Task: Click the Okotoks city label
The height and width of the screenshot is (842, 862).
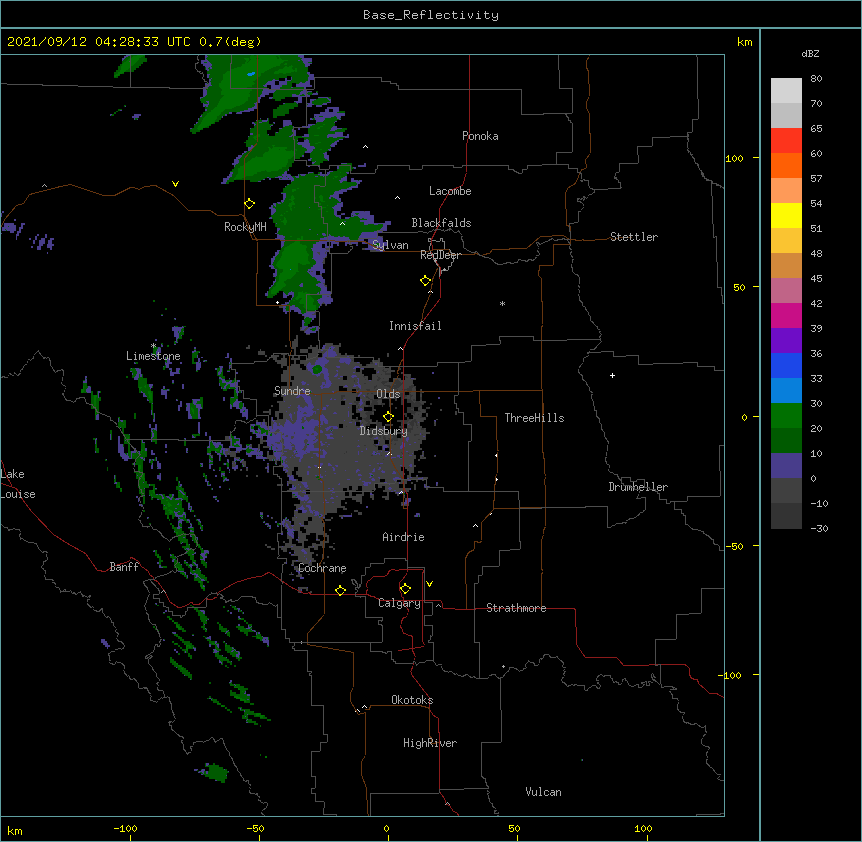Action: coord(412,700)
